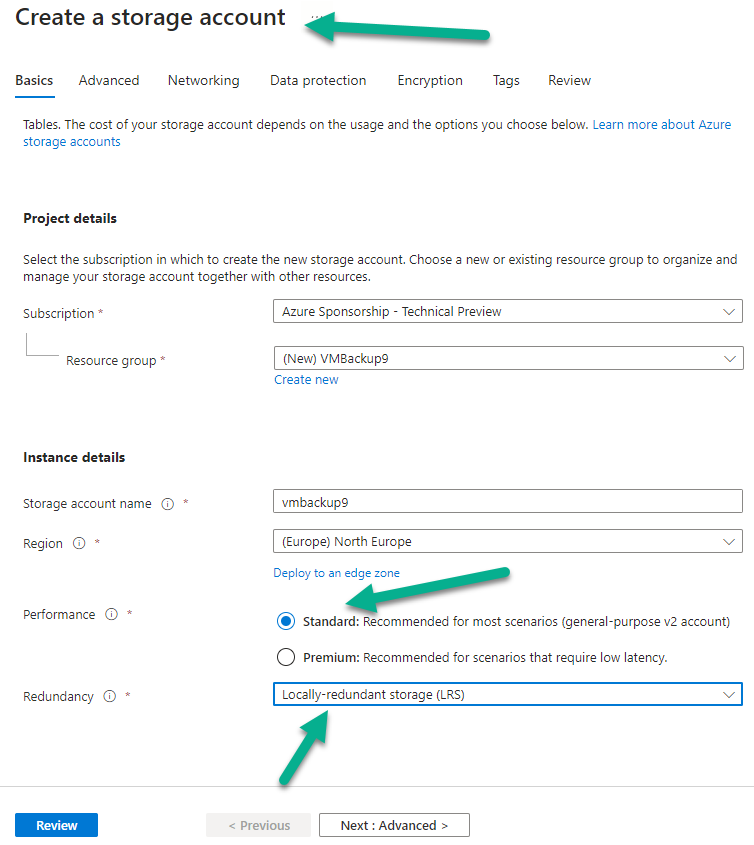This screenshot has width=754, height=845.
Task: Open the Region dropdown list
Action: point(508,542)
